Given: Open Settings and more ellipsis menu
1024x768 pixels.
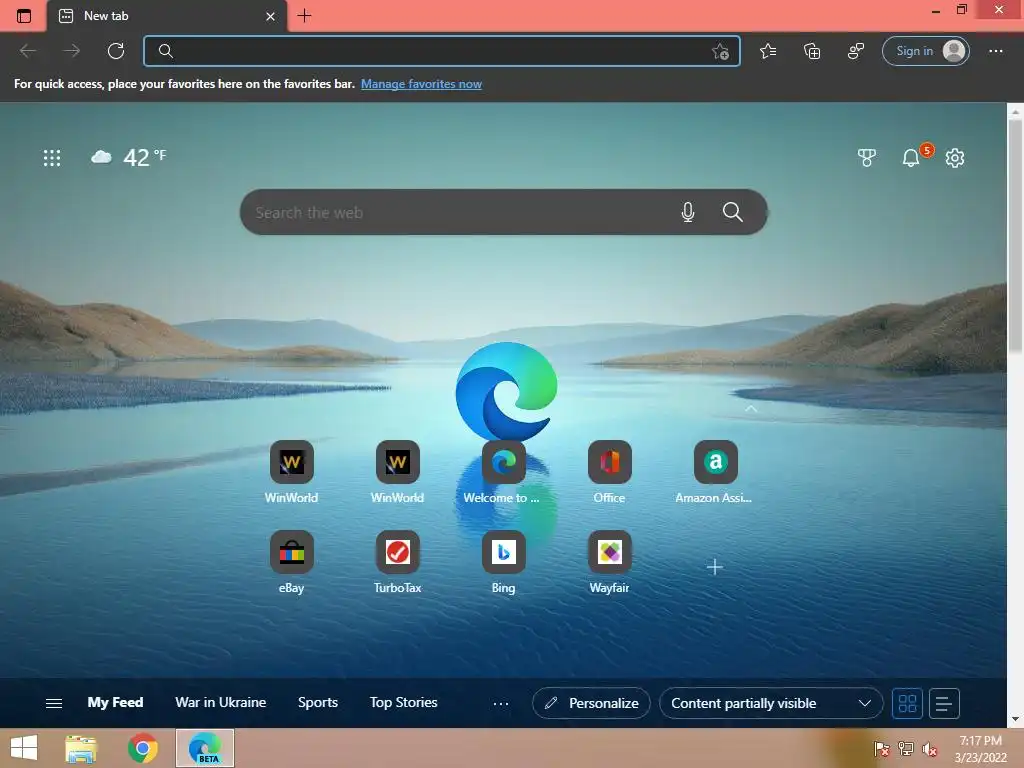Looking at the screenshot, I should (995, 51).
